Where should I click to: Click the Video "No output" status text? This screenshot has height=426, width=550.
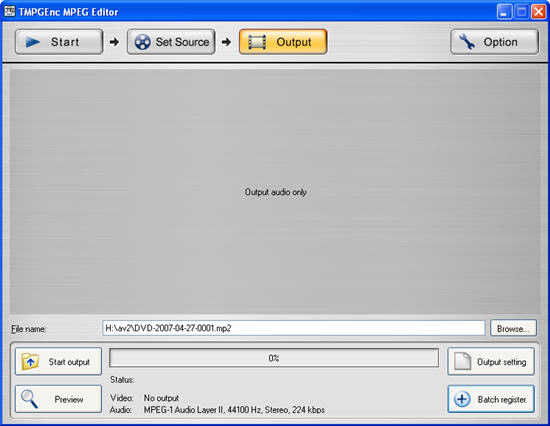tap(161, 398)
